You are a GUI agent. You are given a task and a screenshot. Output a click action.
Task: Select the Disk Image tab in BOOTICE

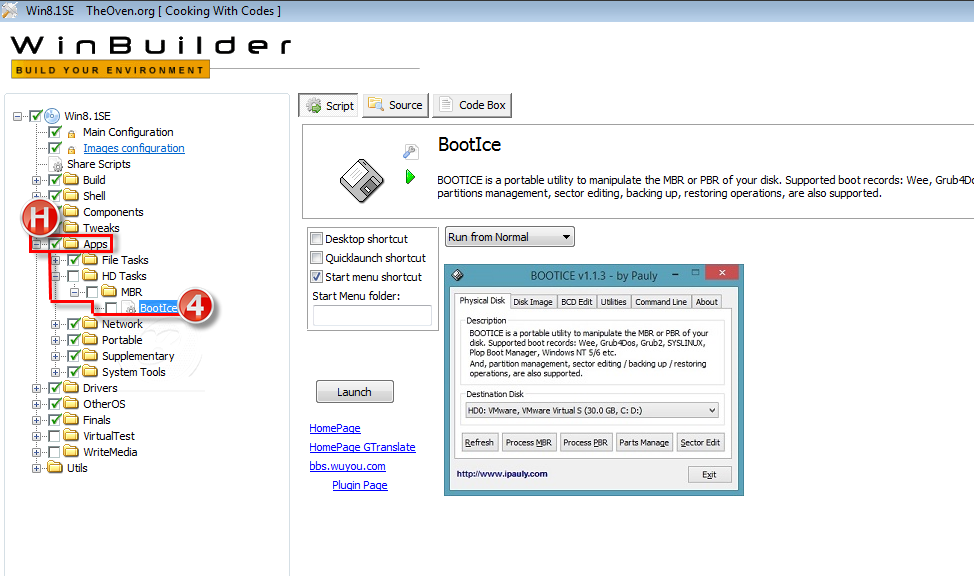(x=532, y=302)
